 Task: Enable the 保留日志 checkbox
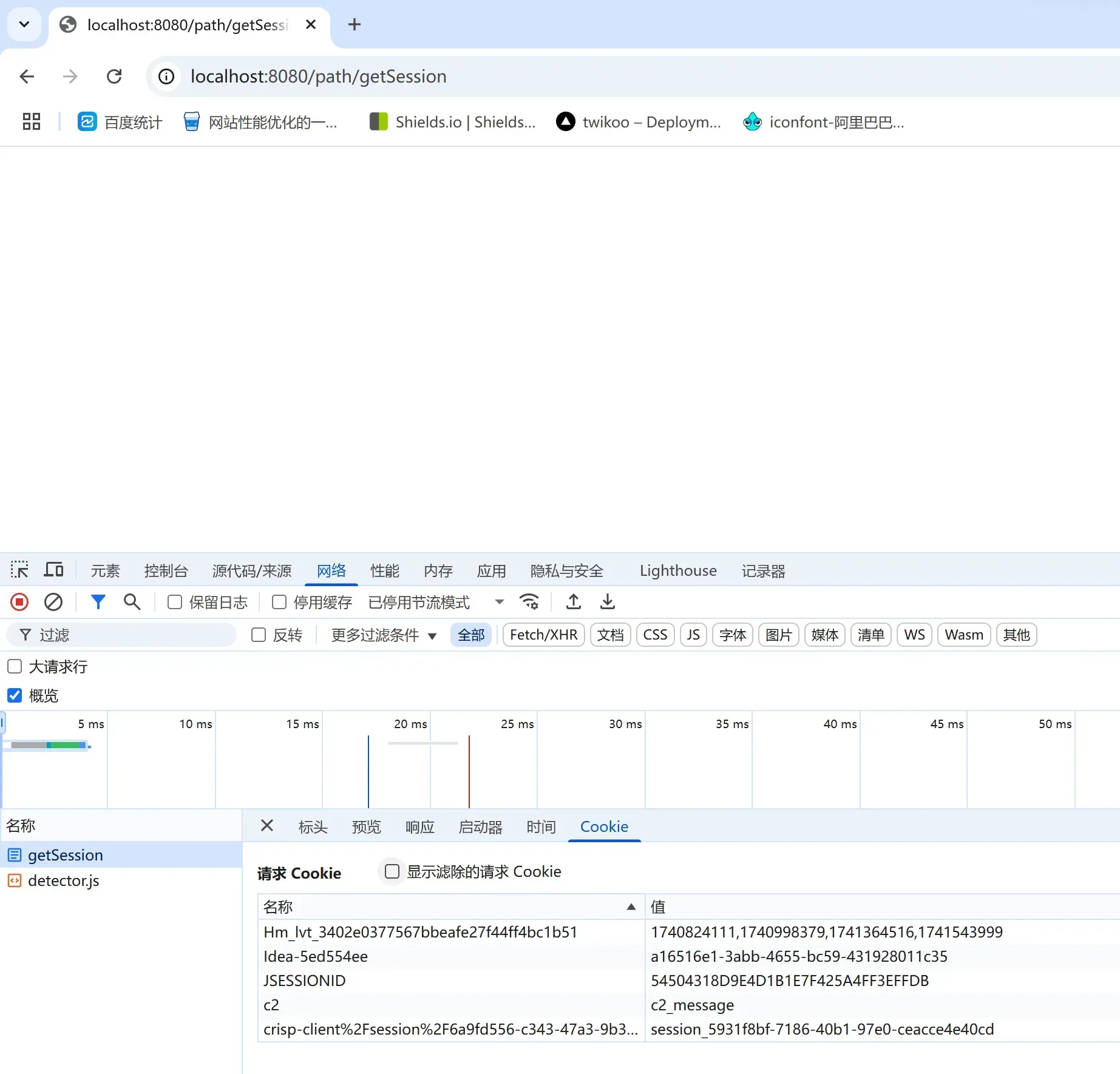(175, 602)
